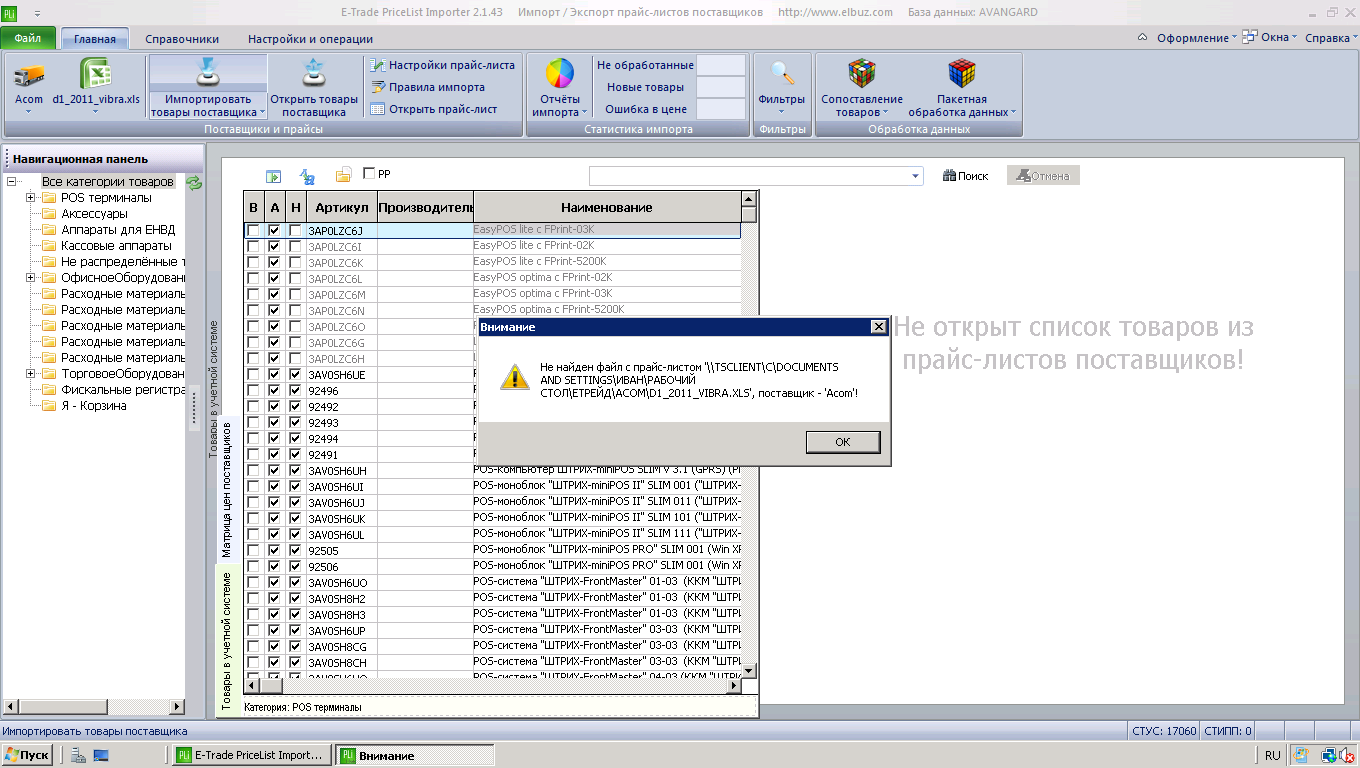Image resolution: width=1360 pixels, height=768 pixels.
Task: Open the Файл menu
Action: coord(28,39)
